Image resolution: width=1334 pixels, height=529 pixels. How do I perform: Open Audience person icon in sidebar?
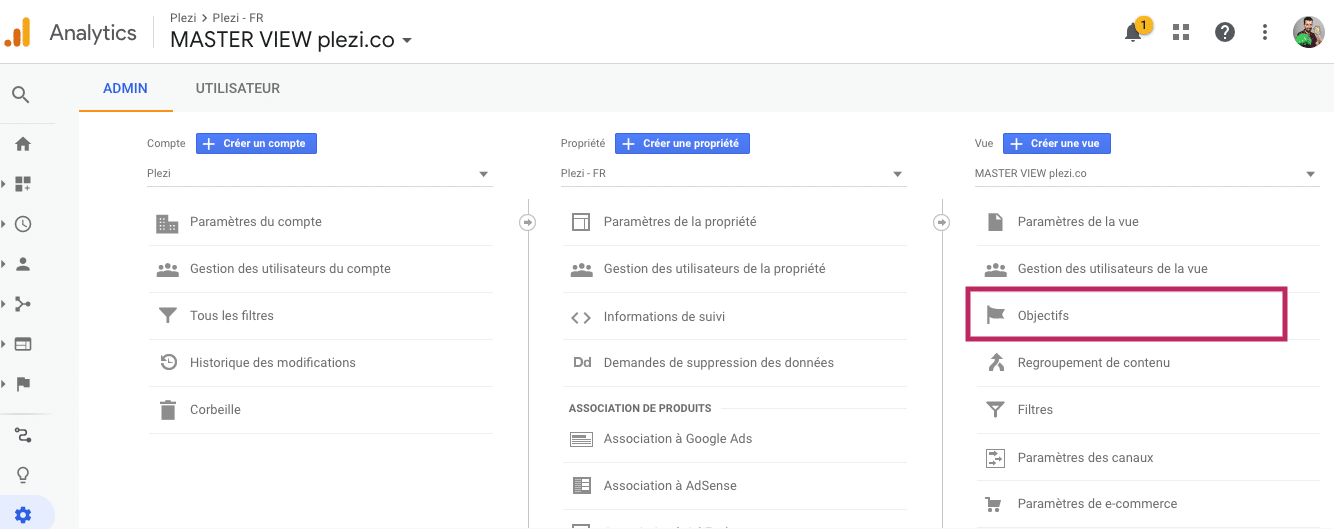click(x=23, y=264)
